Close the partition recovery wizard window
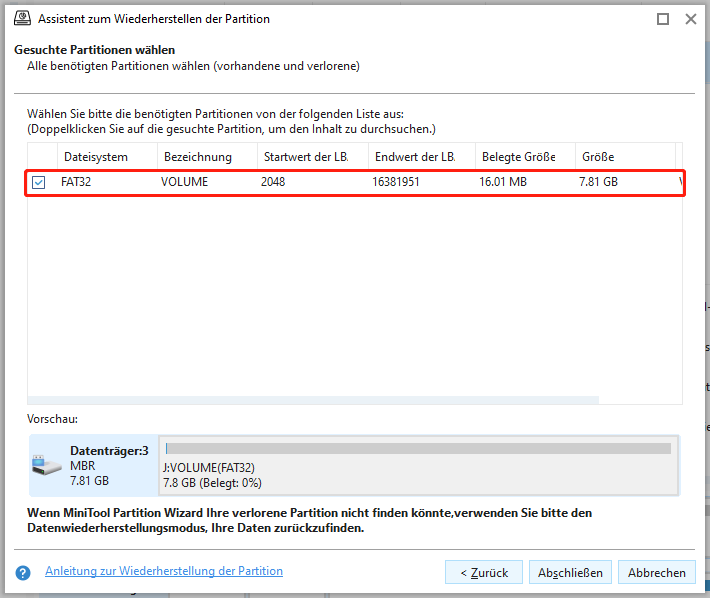Image resolution: width=710 pixels, height=598 pixels. tap(691, 19)
